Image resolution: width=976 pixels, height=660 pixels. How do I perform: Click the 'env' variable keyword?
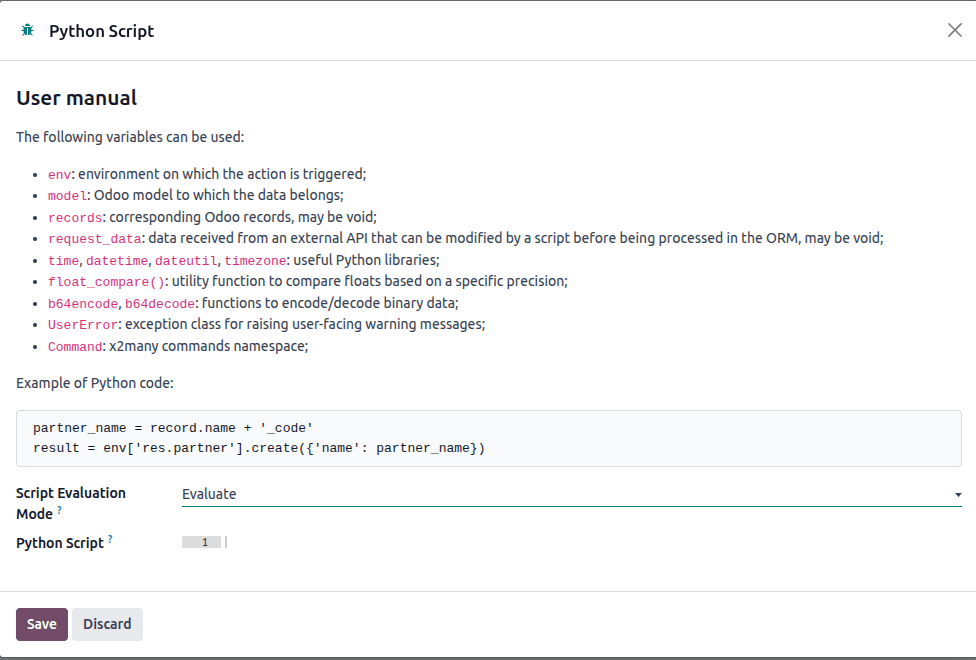coord(59,174)
